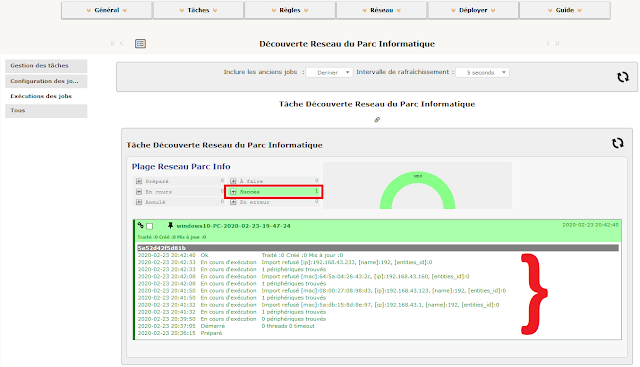Tick the windows10-PC job checkbox
640x367 pixels.
(x=150, y=226)
